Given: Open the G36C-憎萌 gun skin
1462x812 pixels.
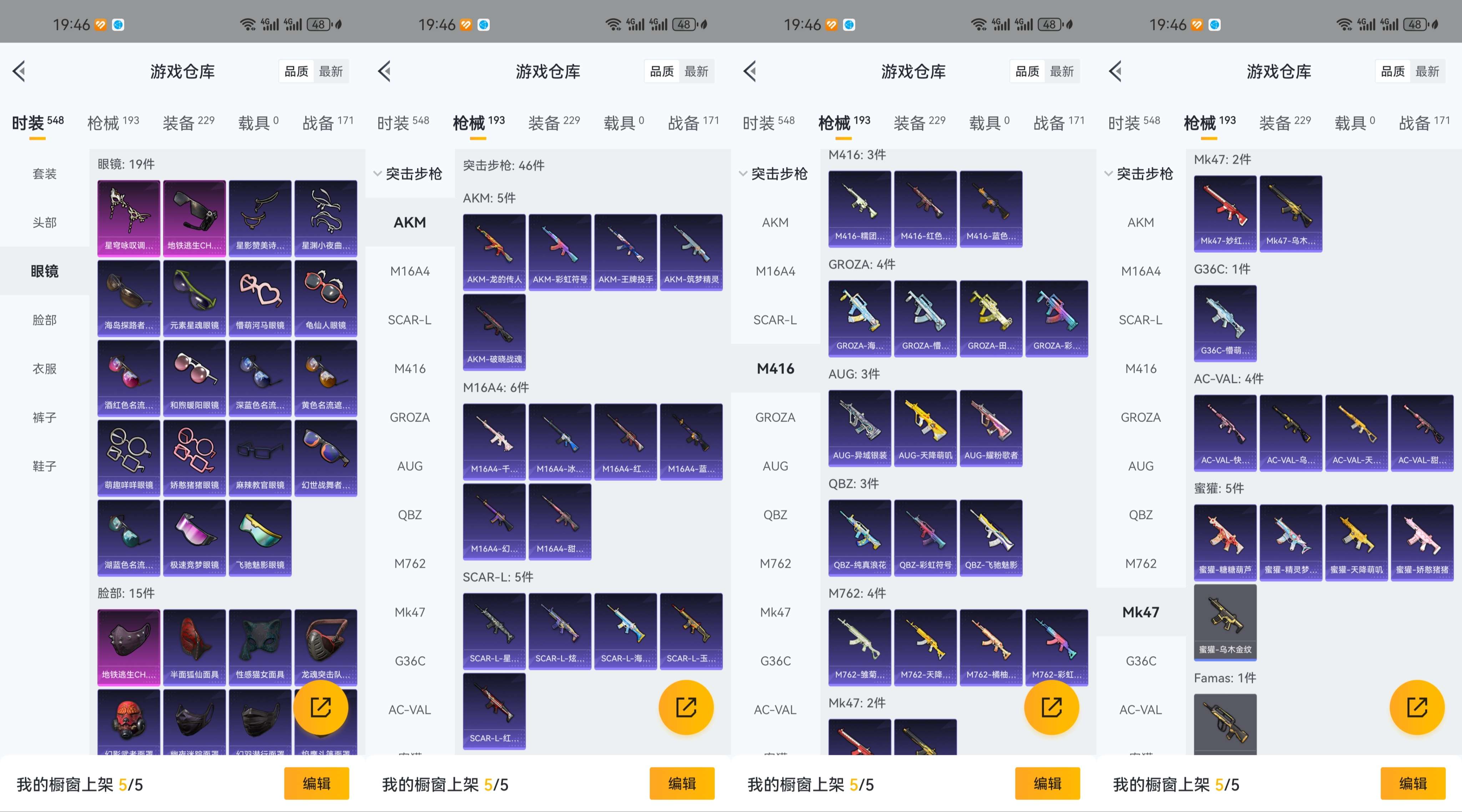Looking at the screenshot, I should [1225, 323].
